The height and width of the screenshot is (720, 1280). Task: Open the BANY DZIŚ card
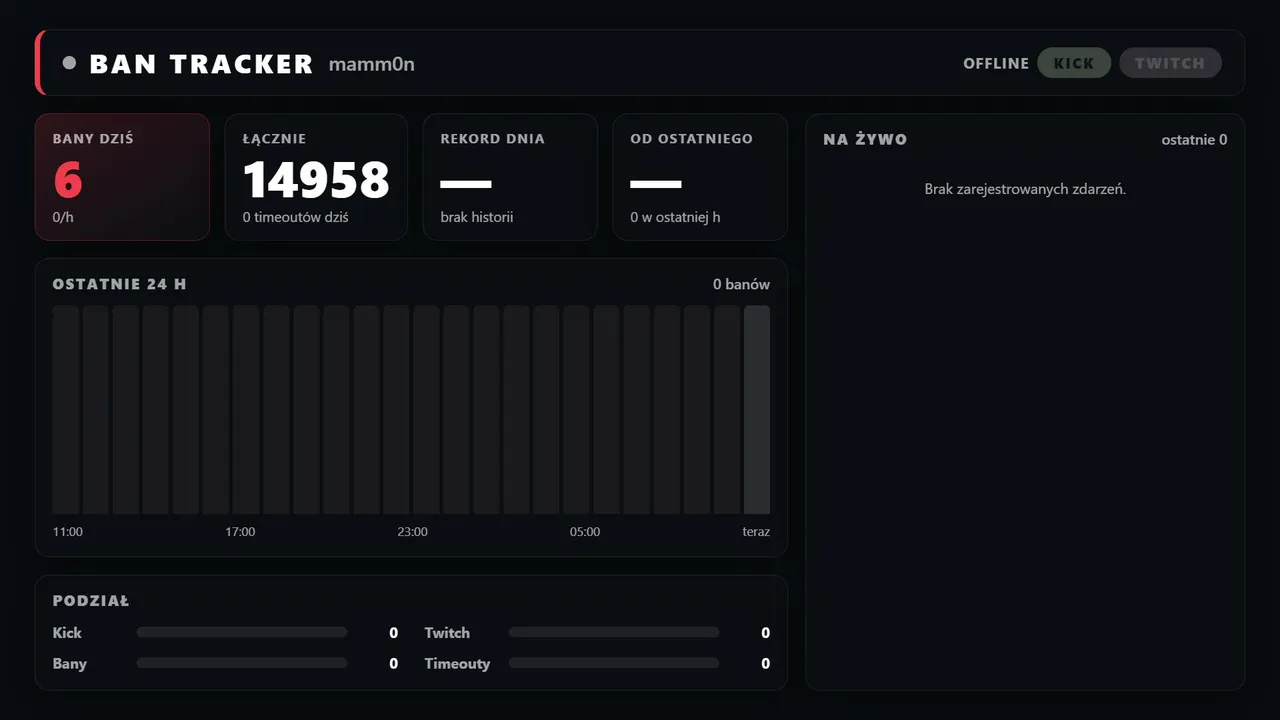pos(122,177)
